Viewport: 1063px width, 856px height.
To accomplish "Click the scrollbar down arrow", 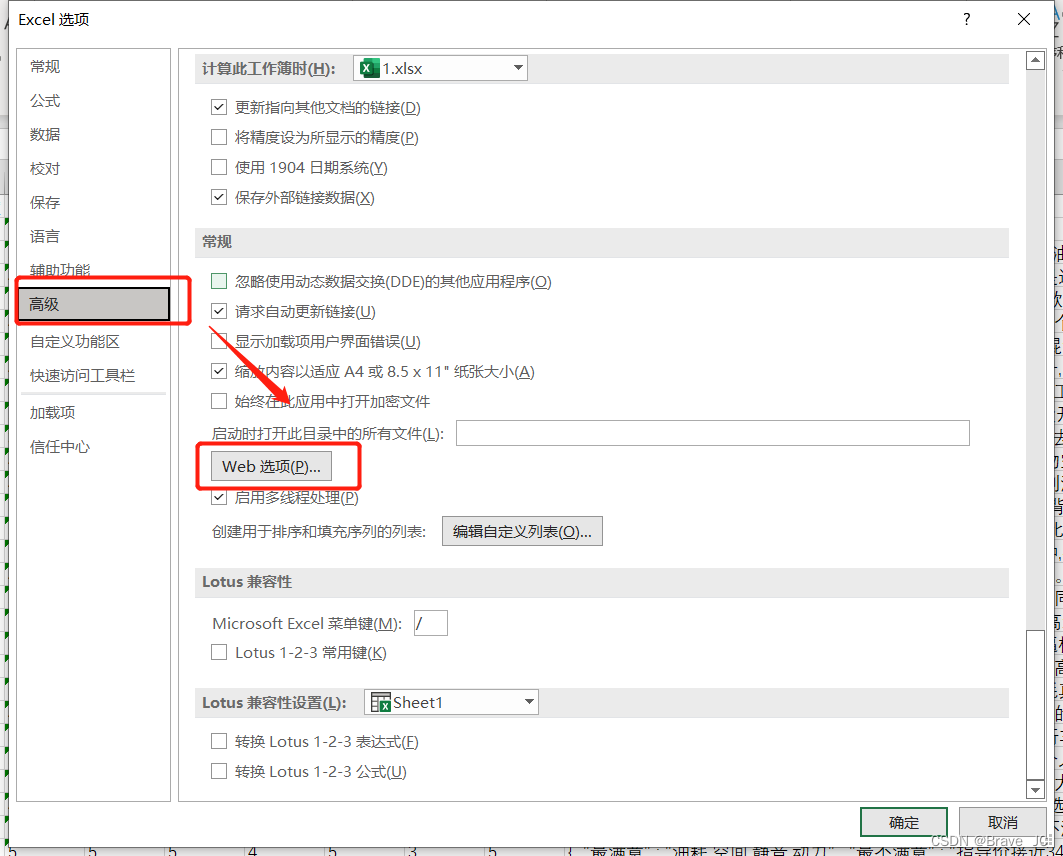I will point(1035,790).
